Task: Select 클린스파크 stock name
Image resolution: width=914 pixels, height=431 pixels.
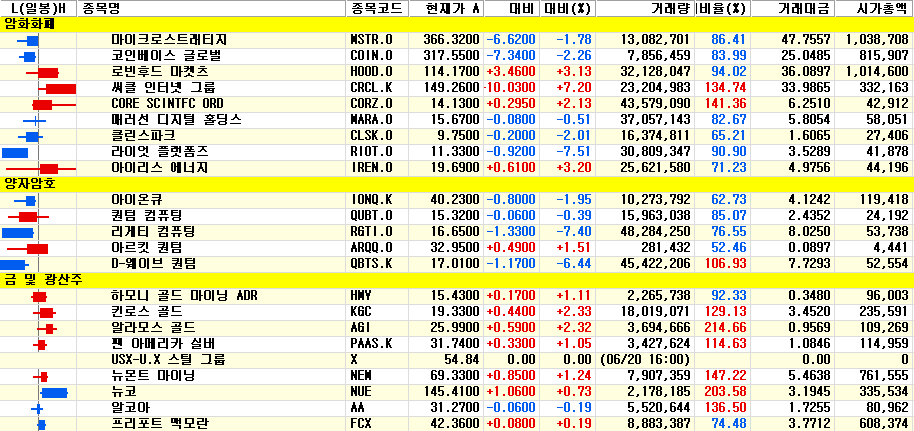Action: [143, 136]
